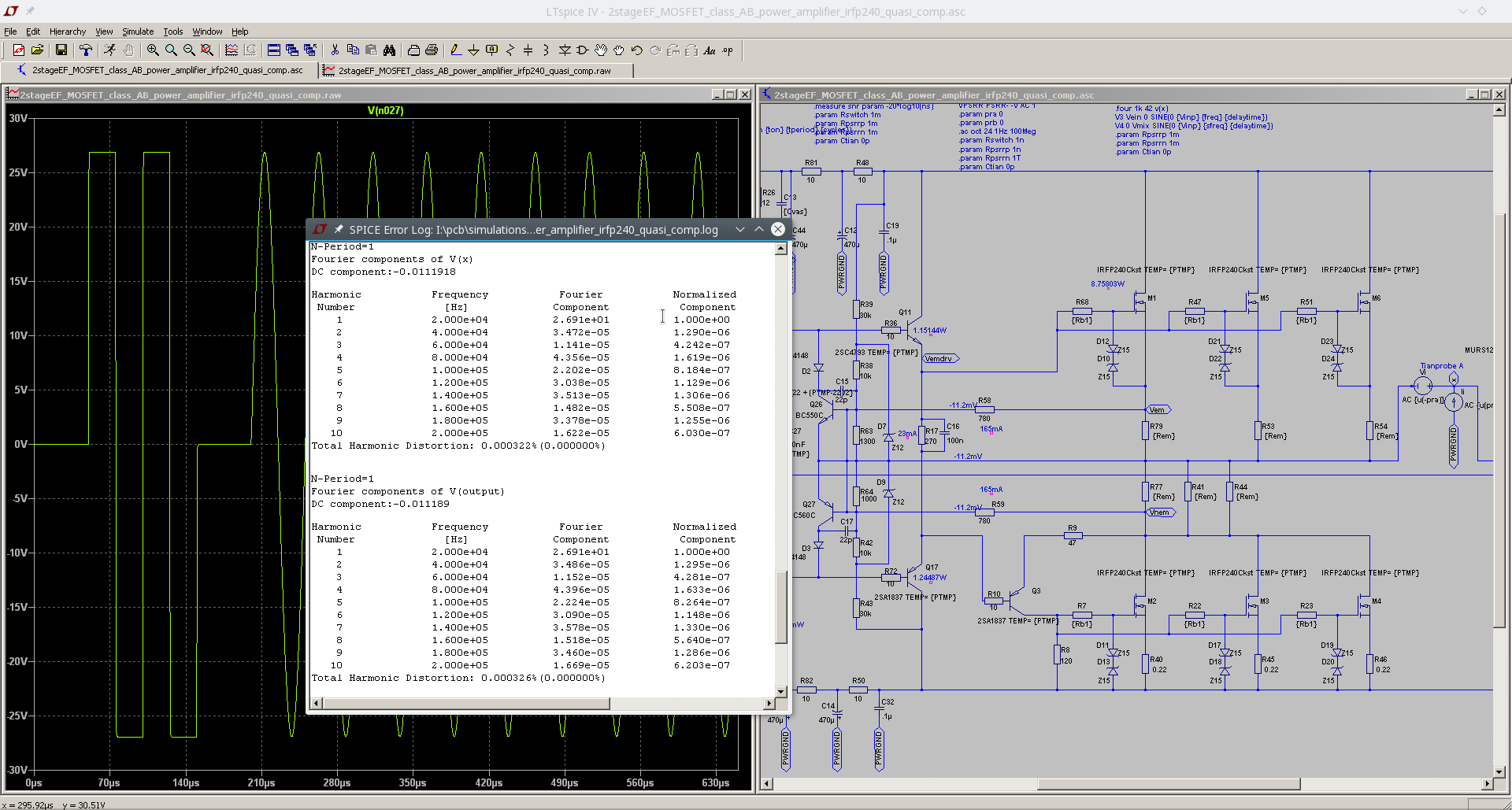Click 'Fourier components of V(x)' text
This screenshot has width=1512, height=810.
point(392,259)
